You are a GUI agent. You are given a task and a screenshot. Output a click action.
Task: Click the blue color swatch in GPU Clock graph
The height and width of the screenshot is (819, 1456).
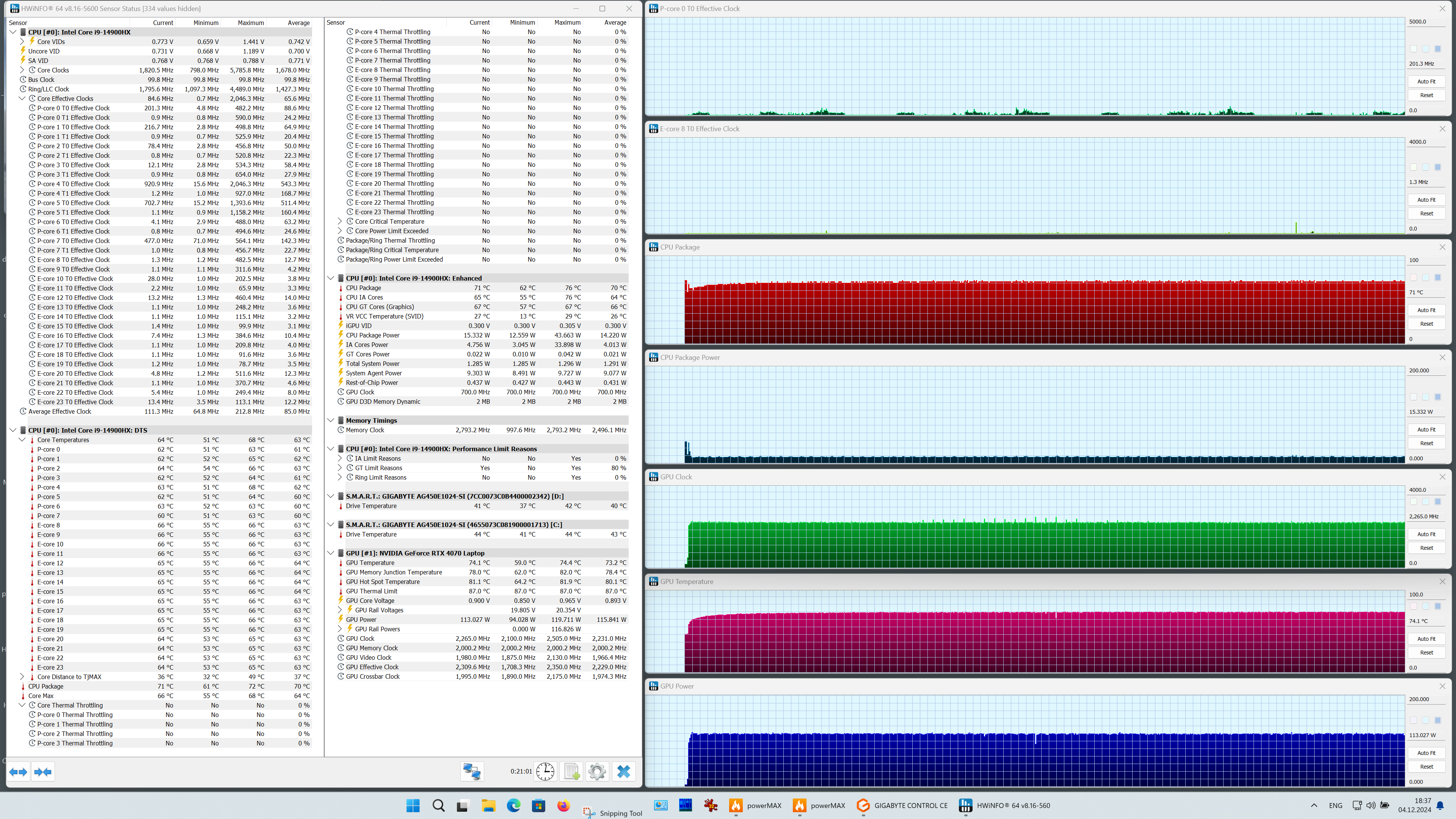(1437, 501)
